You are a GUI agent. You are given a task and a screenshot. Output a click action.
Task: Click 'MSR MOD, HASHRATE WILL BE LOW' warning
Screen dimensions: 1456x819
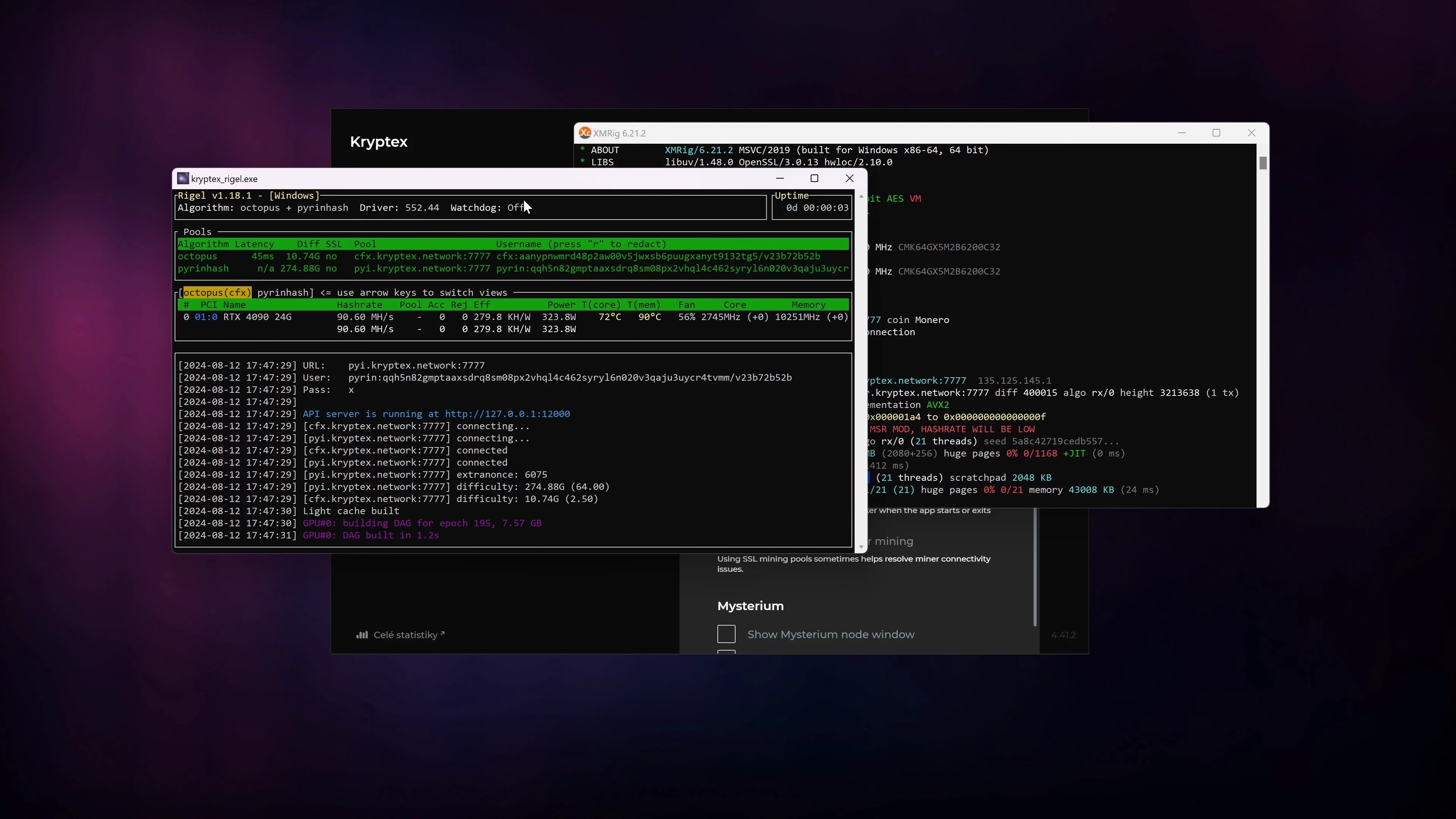coord(952,429)
